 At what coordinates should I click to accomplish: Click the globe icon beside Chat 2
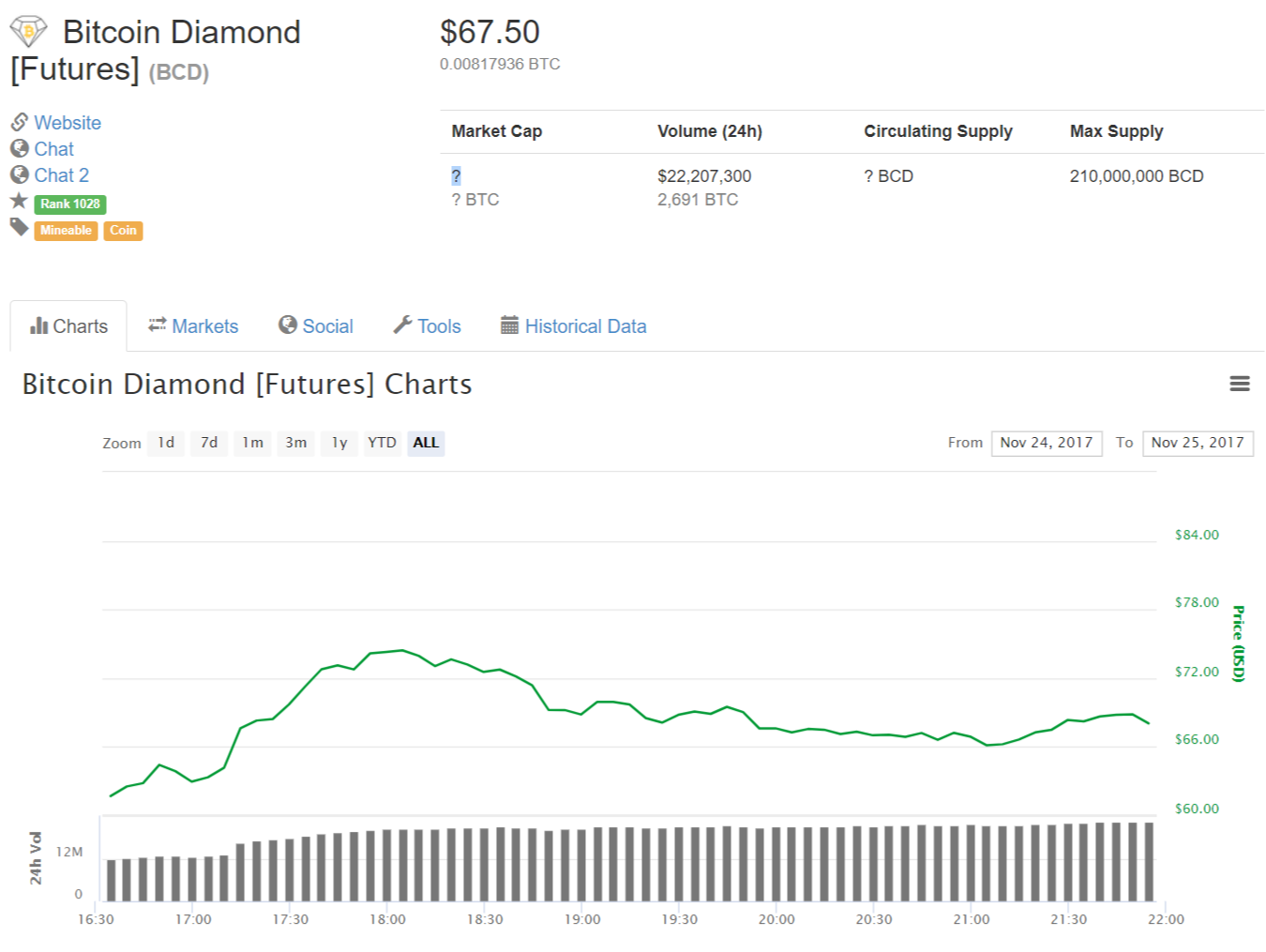(x=19, y=174)
